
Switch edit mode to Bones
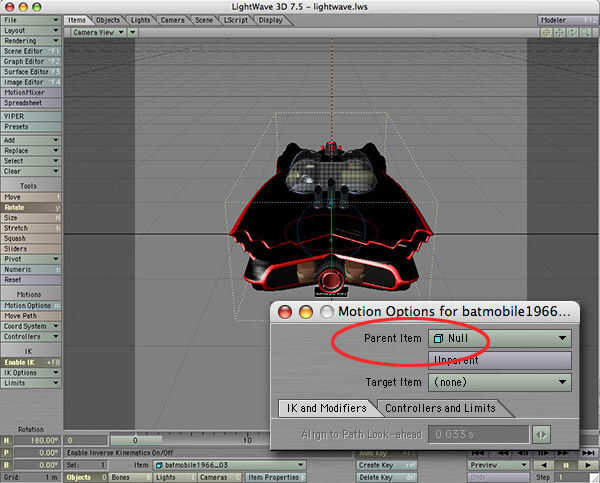pyautogui.click(x=131, y=477)
